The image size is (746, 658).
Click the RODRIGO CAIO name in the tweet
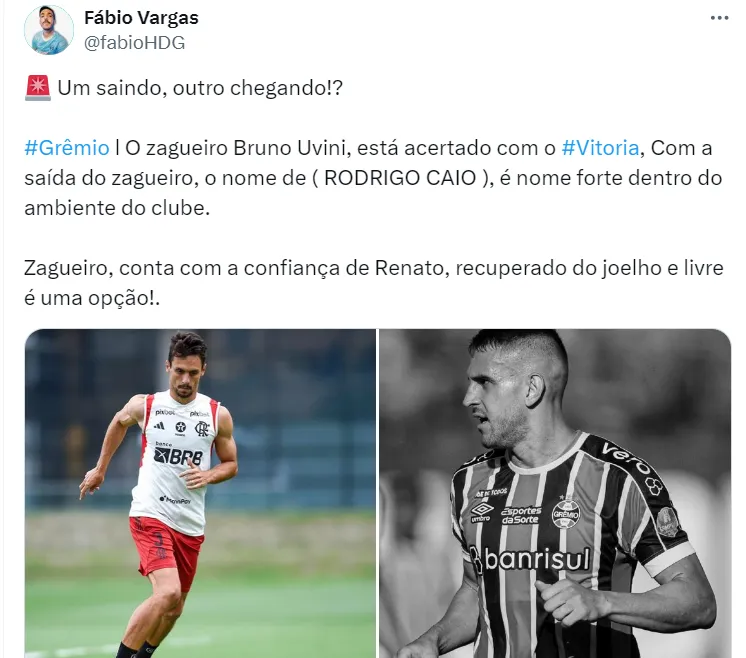(400, 178)
